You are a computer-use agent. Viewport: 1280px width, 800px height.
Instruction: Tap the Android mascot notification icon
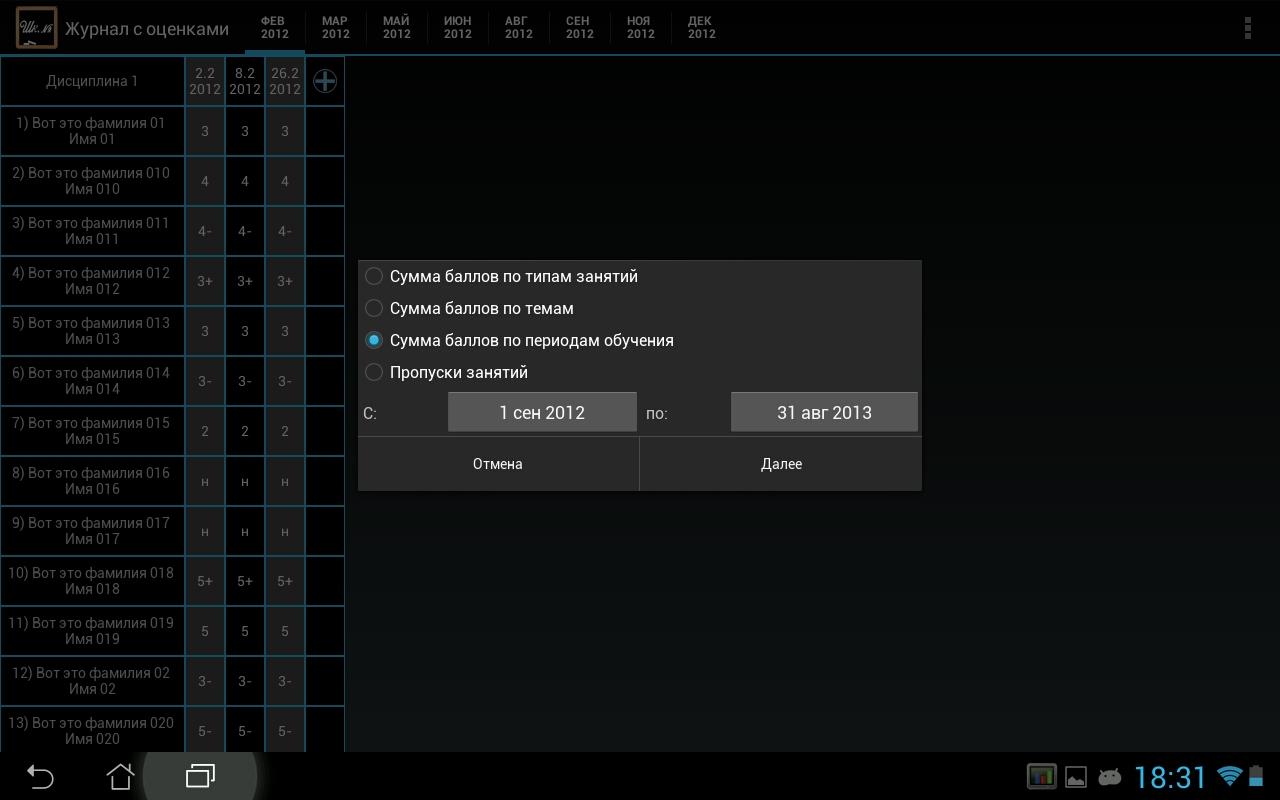click(x=1110, y=776)
